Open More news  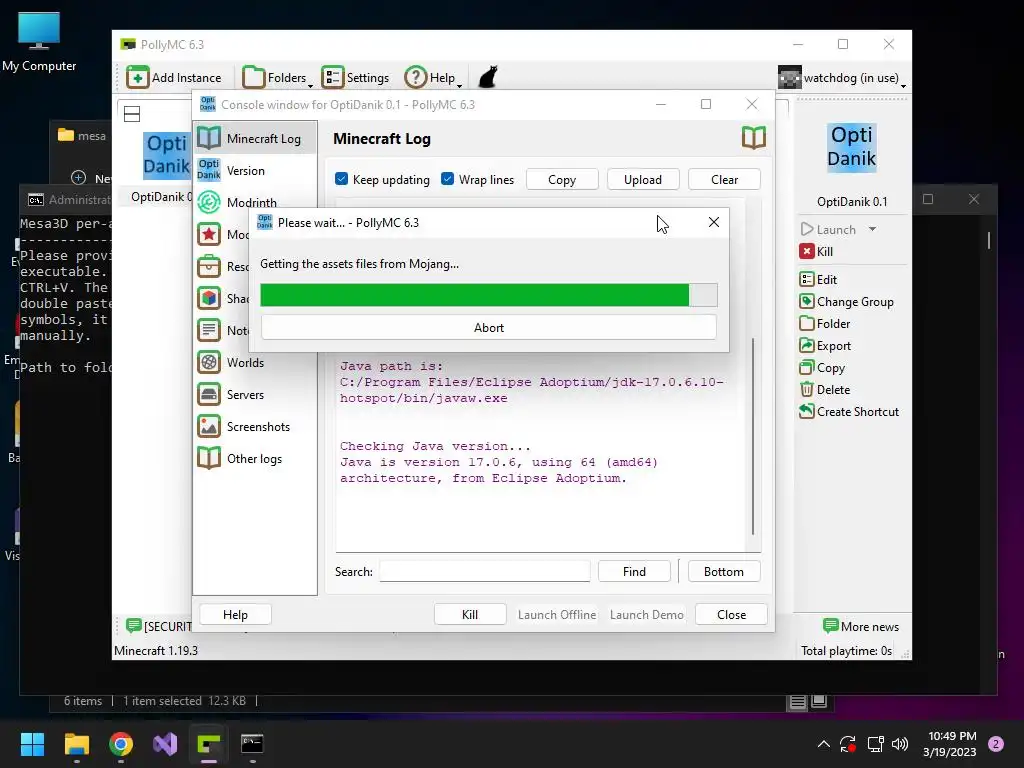coord(861,626)
